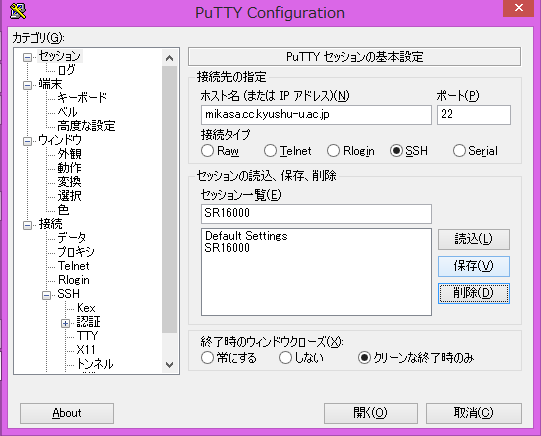Select Default Settings in session list
The image size is (541, 436).
pyautogui.click(x=246, y=236)
